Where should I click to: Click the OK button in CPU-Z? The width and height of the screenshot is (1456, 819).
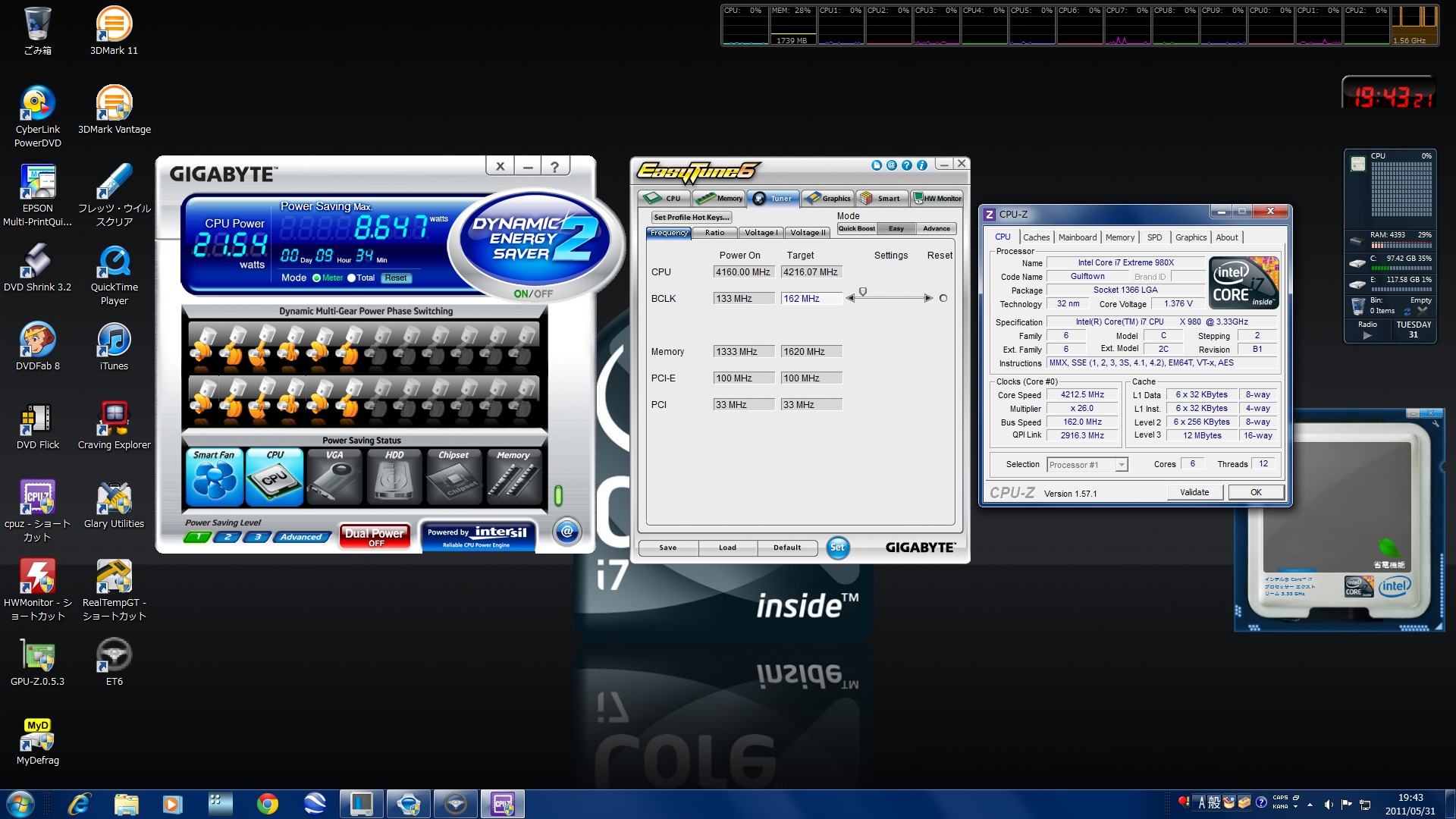click(x=1256, y=492)
